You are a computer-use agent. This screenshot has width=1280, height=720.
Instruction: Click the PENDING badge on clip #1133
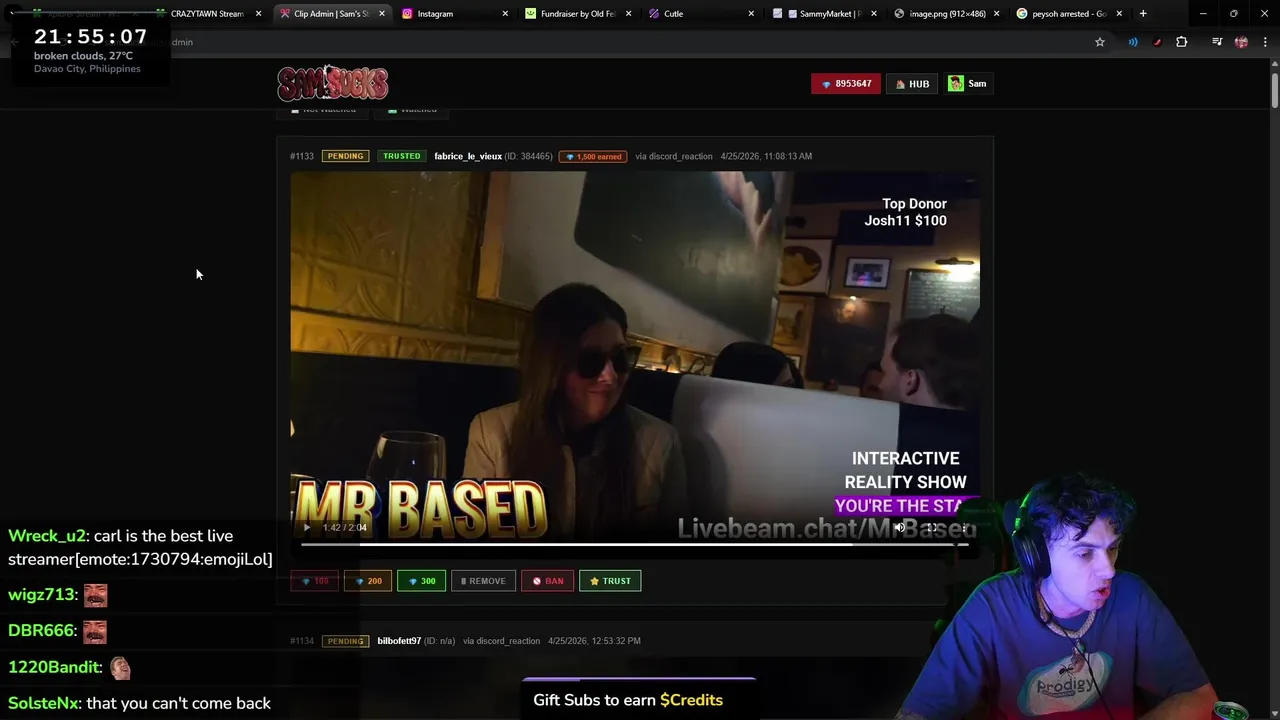coord(345,156)
